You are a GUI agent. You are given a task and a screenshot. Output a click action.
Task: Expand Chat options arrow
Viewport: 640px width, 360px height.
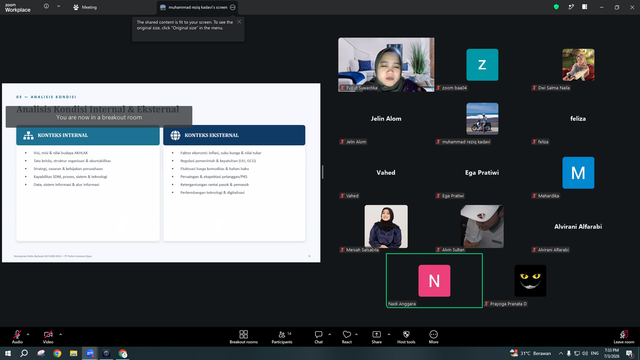329,334
